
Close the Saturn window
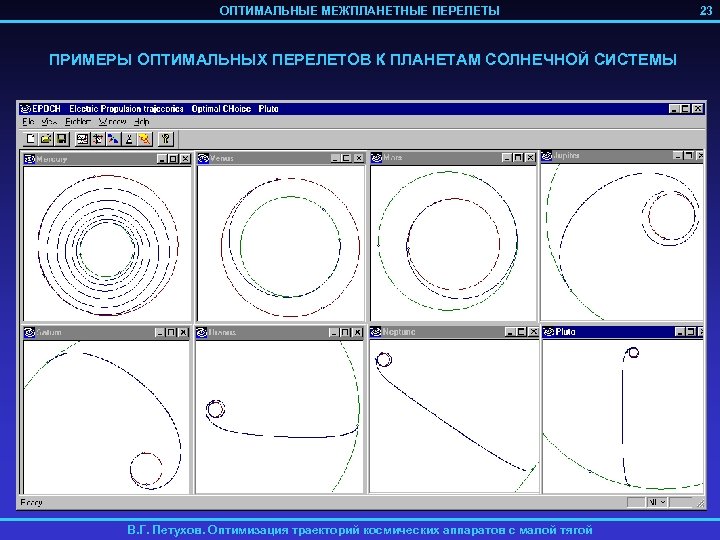[183, 332]
